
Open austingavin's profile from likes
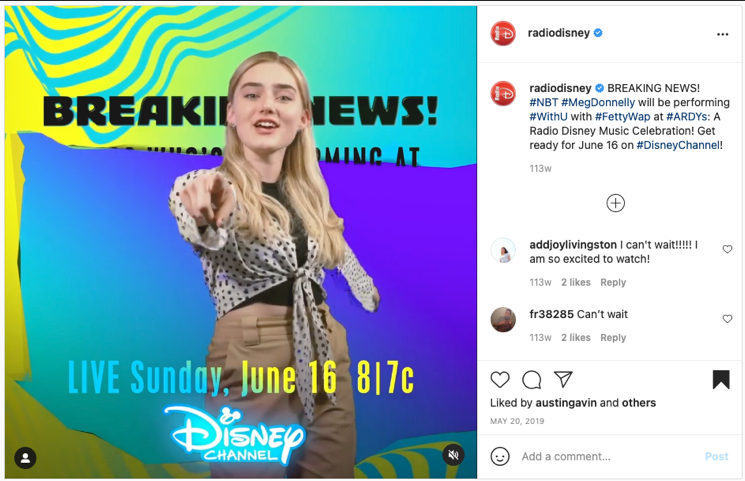tap(566, 403)
